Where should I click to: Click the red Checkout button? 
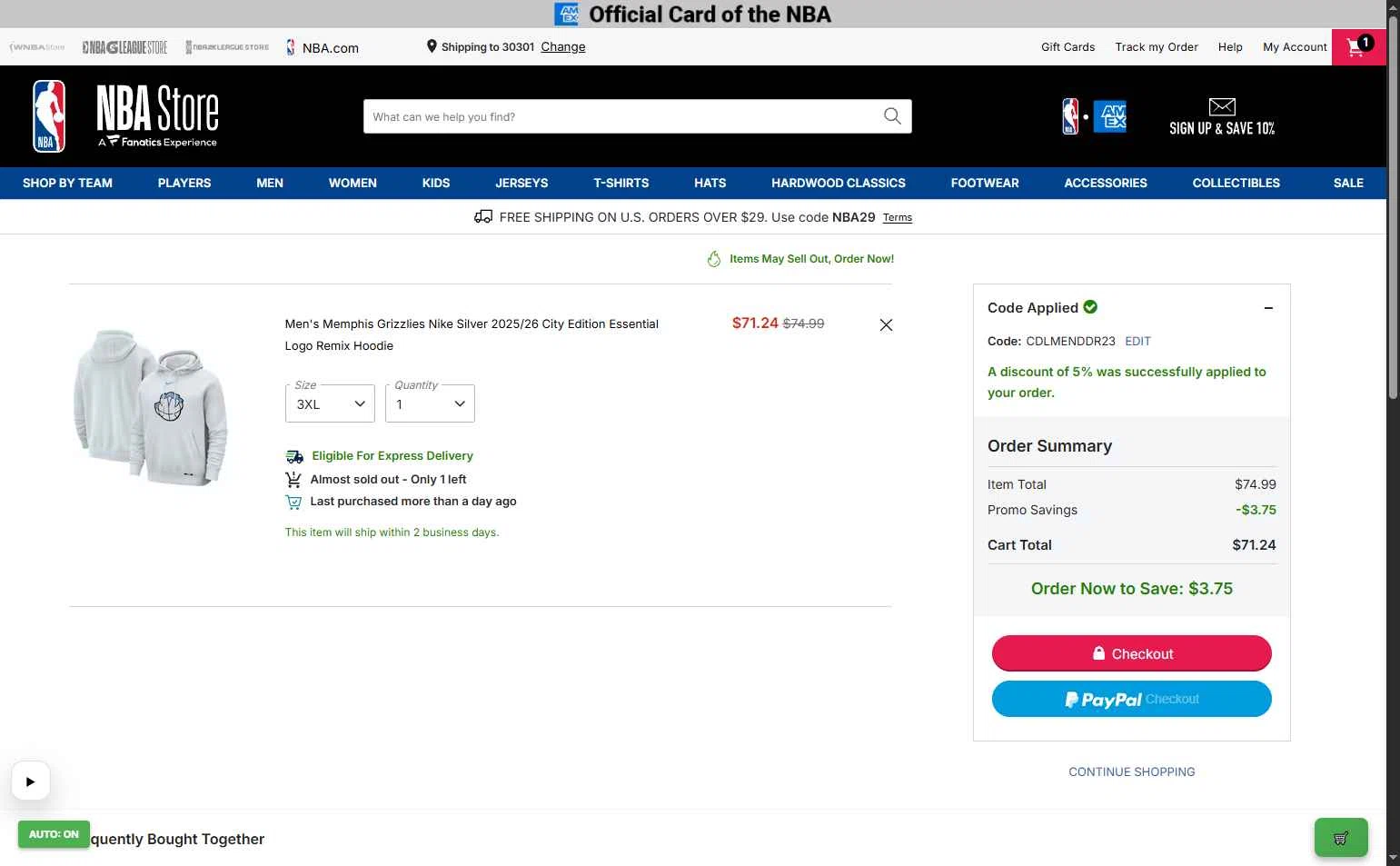click(x=1131, y=653)
